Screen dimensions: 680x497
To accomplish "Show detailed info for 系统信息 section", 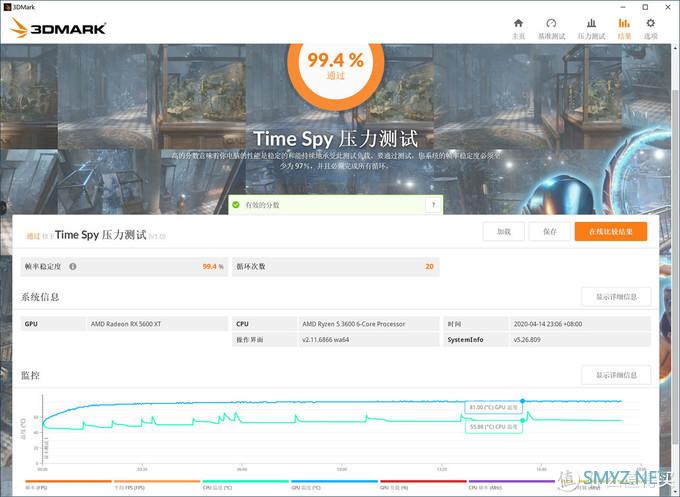I will 616,297.
